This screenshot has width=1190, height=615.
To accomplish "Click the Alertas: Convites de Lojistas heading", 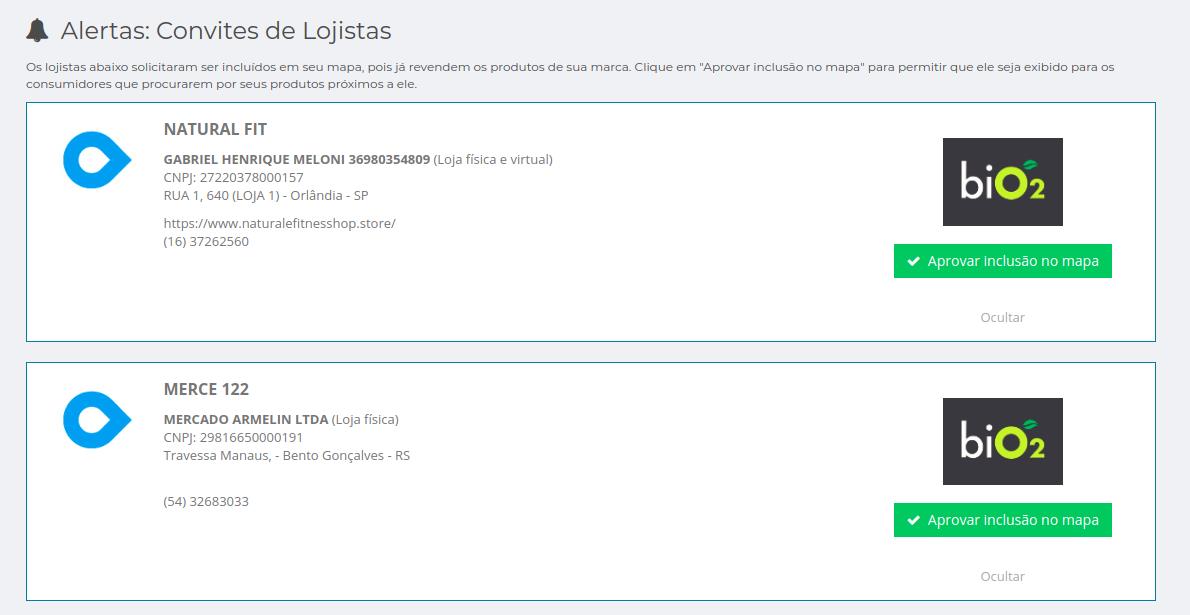I will (226, 31).
